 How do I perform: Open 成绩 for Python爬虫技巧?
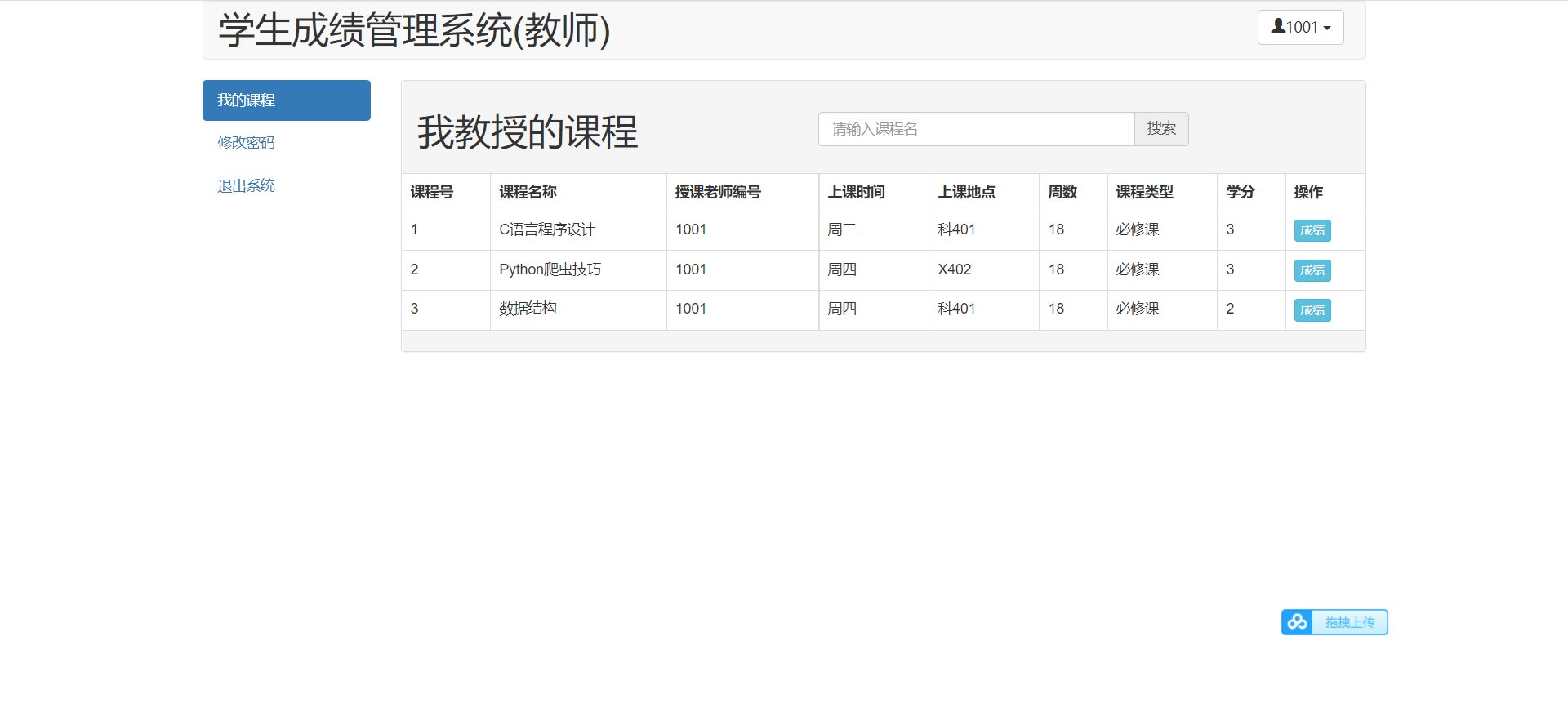pos(1312,270)
